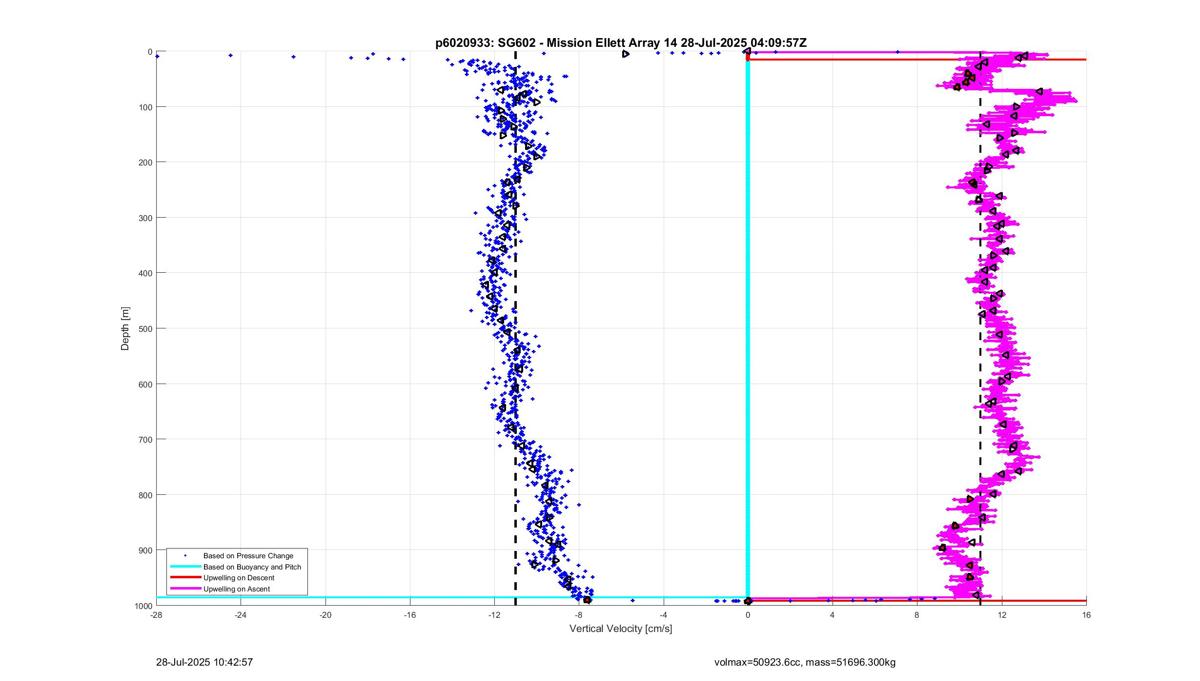The image size is (1200, 681).
Task: Click the velocity axis tick label -16
Action: click(410, 615)
